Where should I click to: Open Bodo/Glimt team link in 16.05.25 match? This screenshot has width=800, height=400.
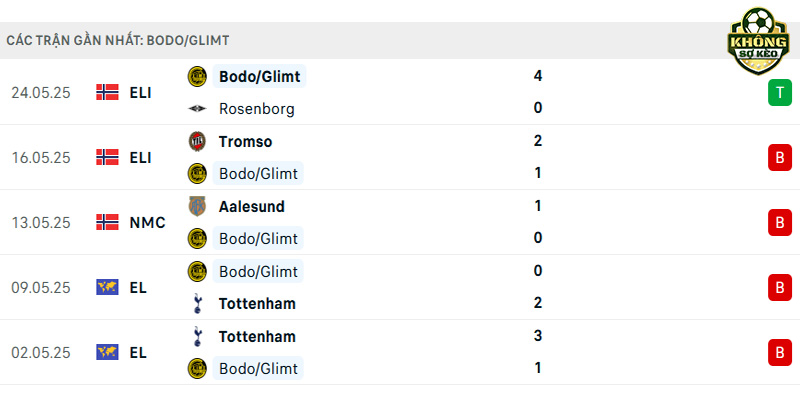(x=258, y=173)
